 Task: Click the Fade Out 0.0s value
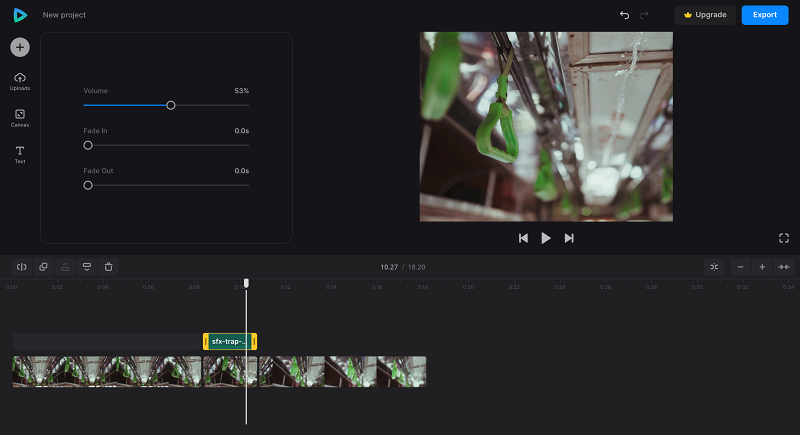(x=241, y=171)
